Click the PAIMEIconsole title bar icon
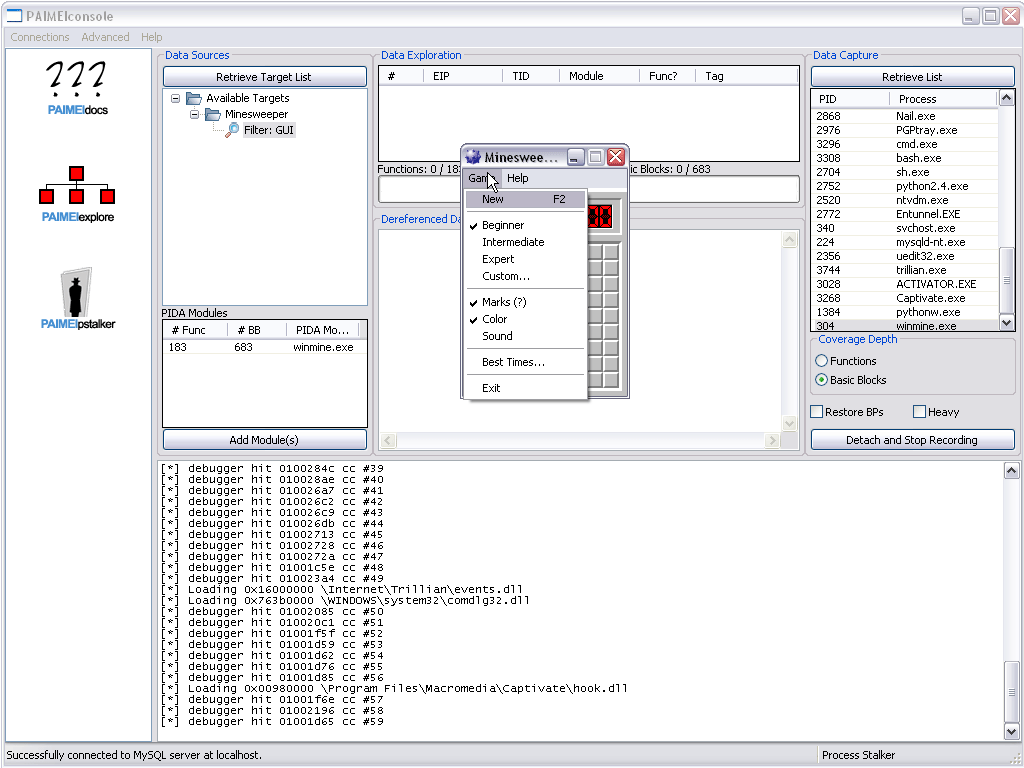 point(14,16)
